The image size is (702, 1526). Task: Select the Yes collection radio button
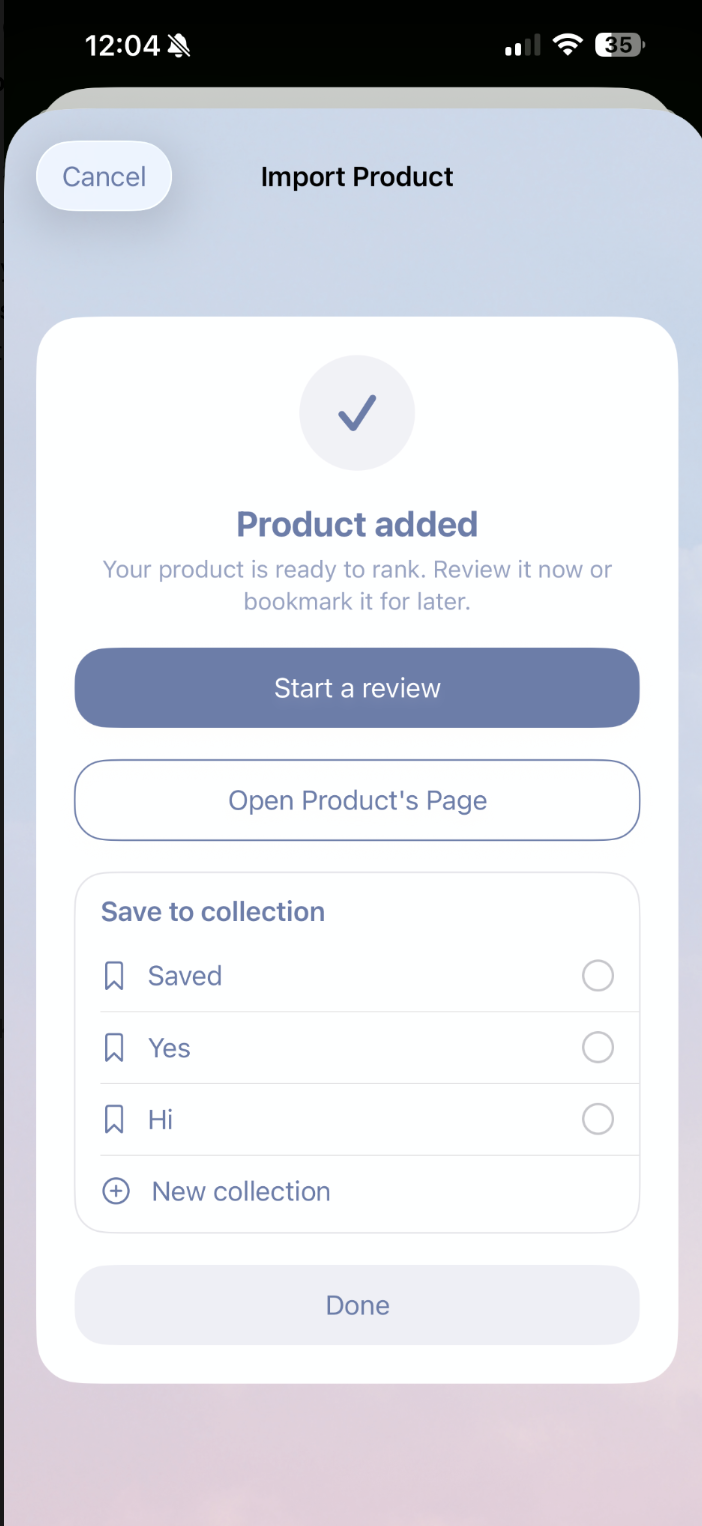pyautogui.click(x=598, y=1048)
